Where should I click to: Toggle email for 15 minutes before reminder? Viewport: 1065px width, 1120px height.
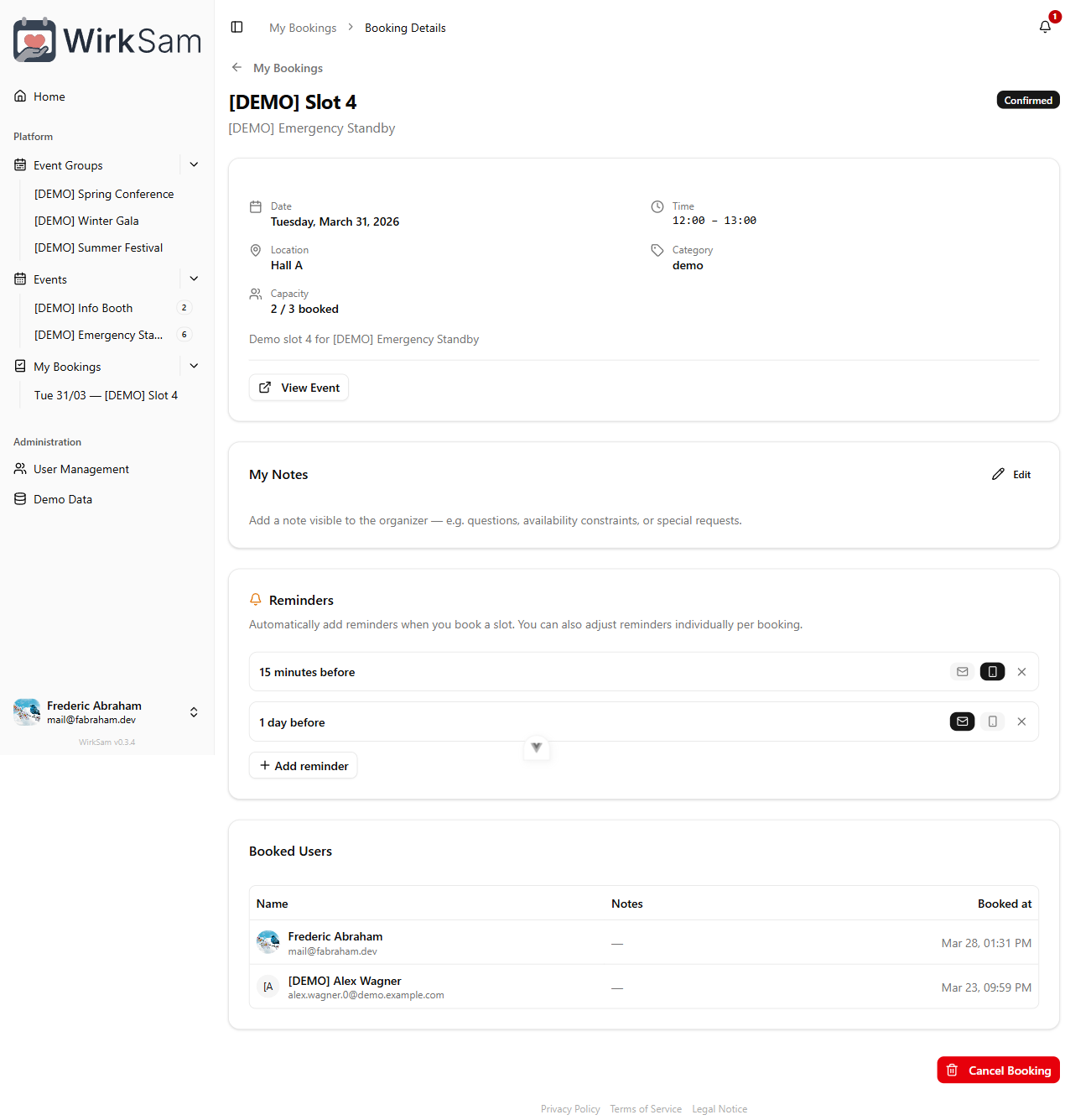pos(963,672)
